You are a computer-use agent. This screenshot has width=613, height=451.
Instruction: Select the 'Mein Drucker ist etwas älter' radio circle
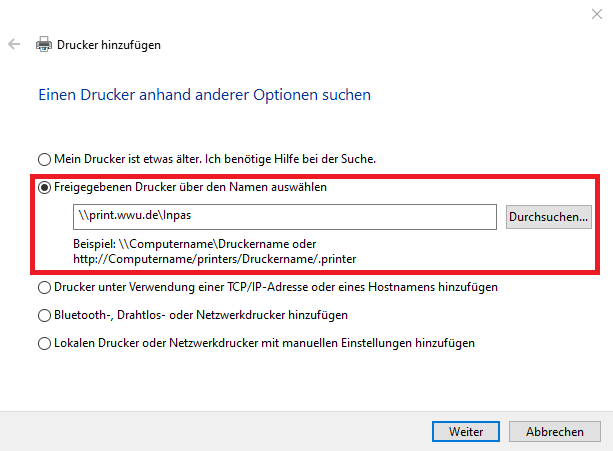point(44,159)
